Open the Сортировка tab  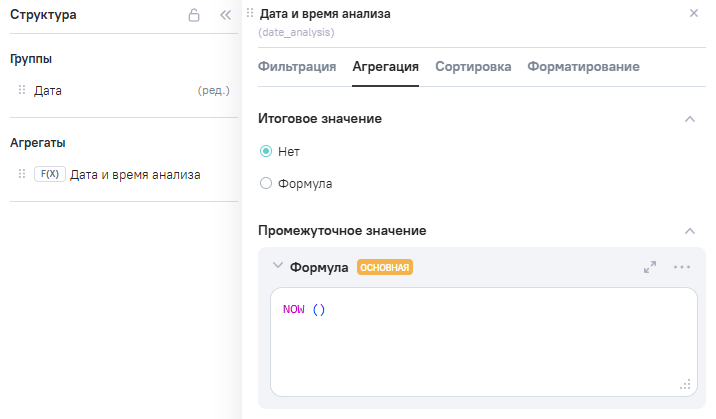pos(473,67)
